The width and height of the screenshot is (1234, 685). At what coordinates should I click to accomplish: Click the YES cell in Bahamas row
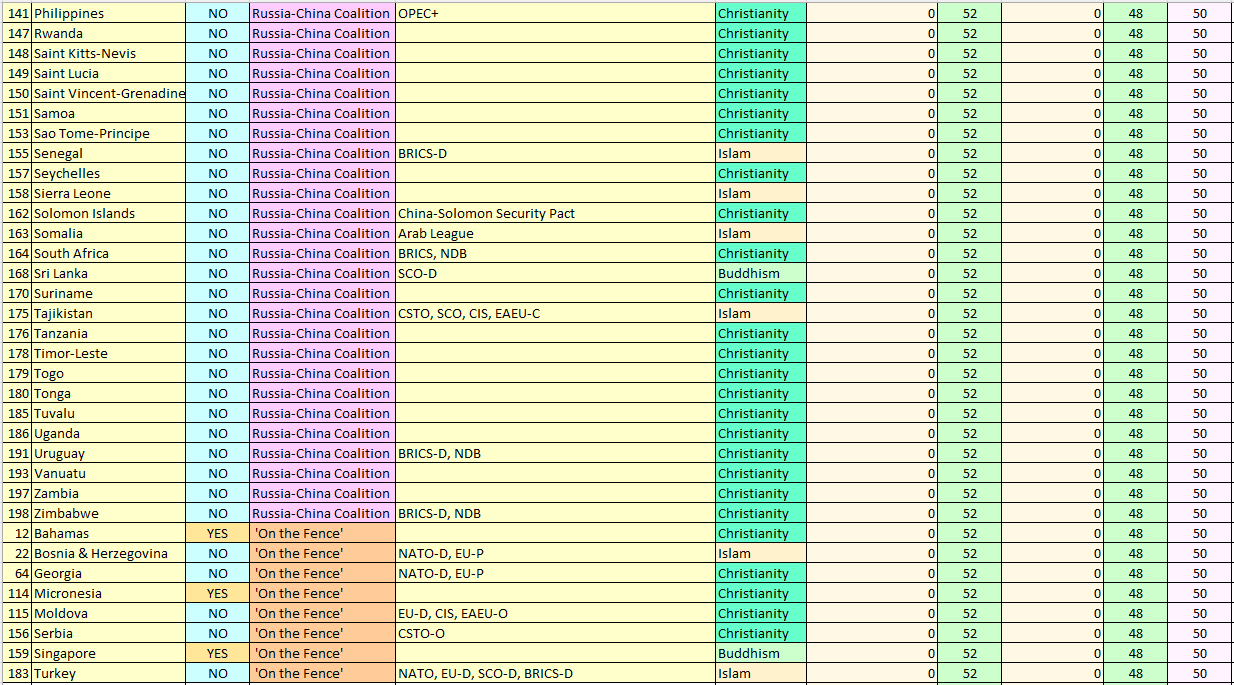click(217, 534)
